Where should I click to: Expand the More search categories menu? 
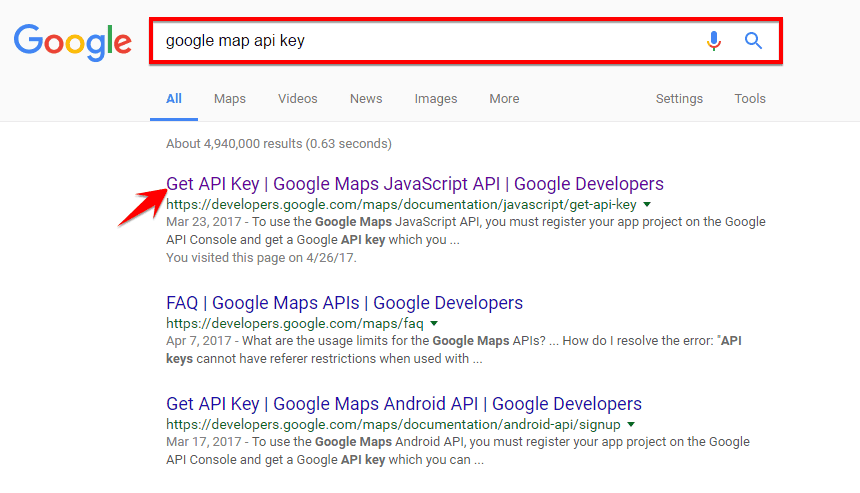pyautogui.click(x=504, y=99)
